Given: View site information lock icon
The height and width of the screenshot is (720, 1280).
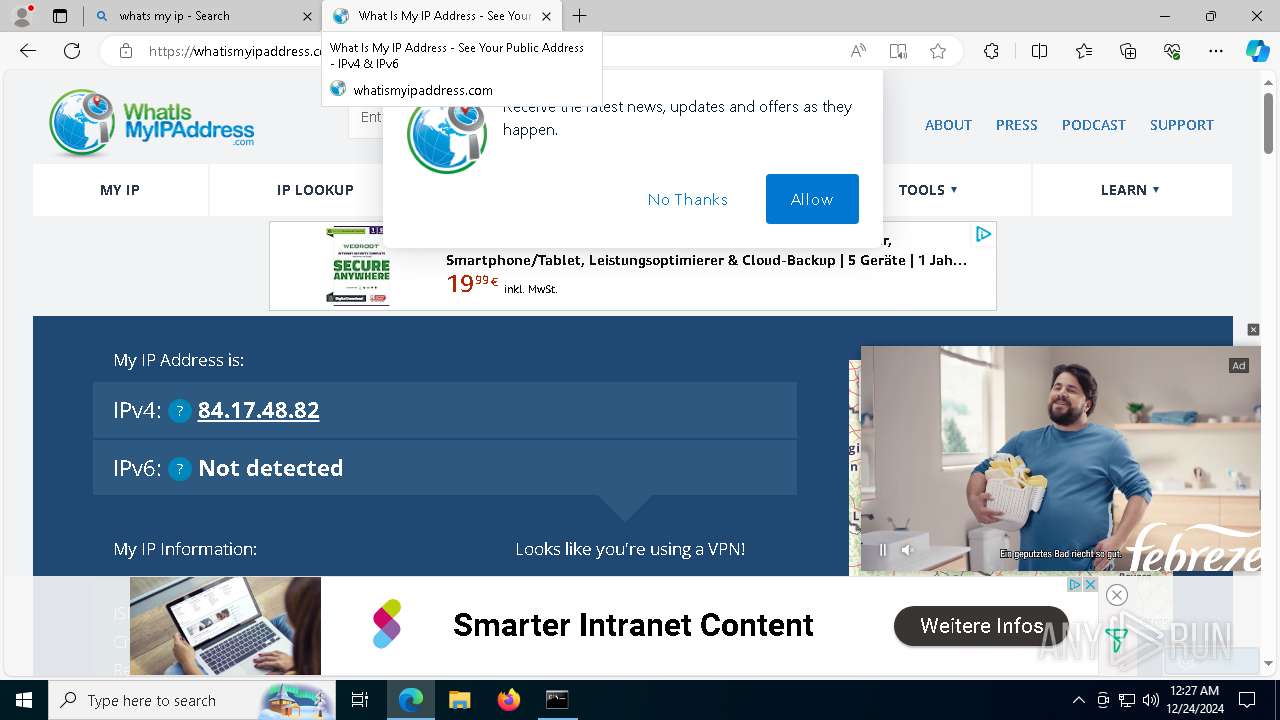Looking at the screenshot, I should click(x=126, y=51).
